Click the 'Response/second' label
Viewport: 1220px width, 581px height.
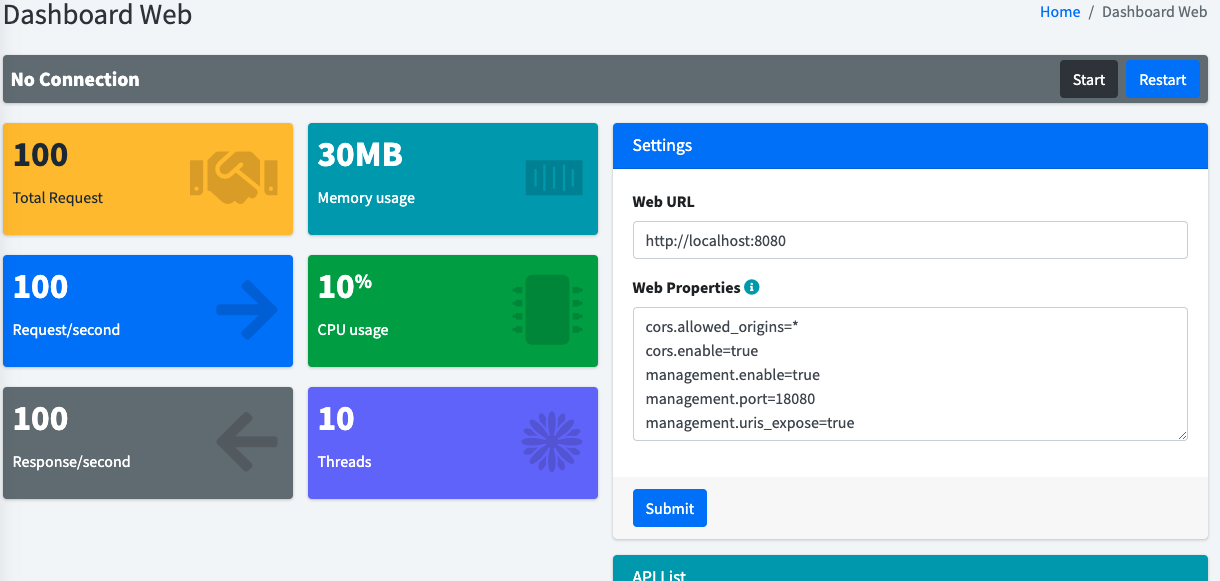click(x=72, y=462)
